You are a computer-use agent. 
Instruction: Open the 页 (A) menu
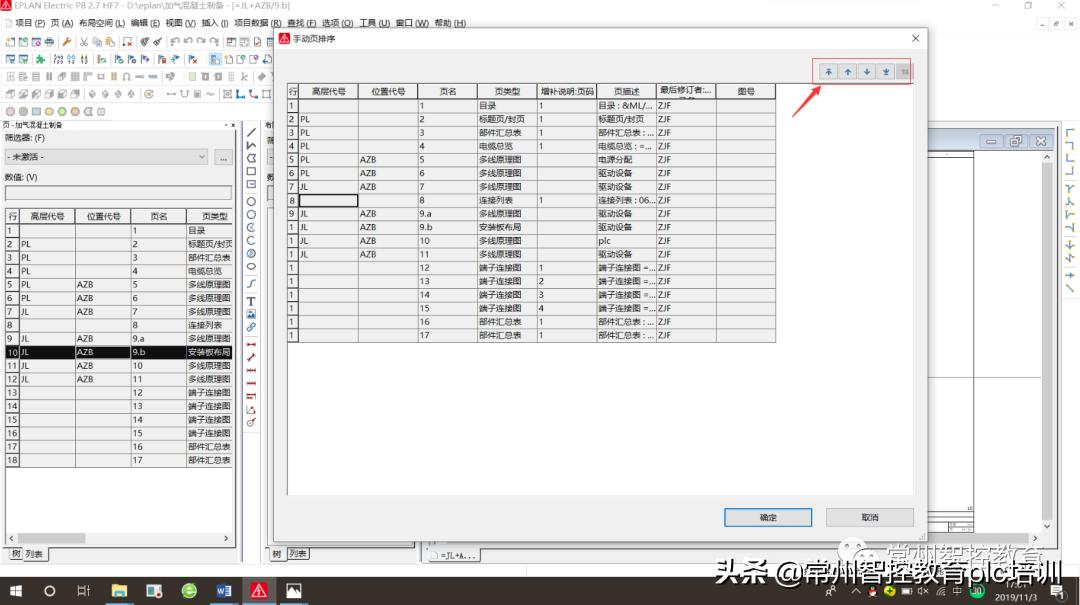(x=61, y=23)
